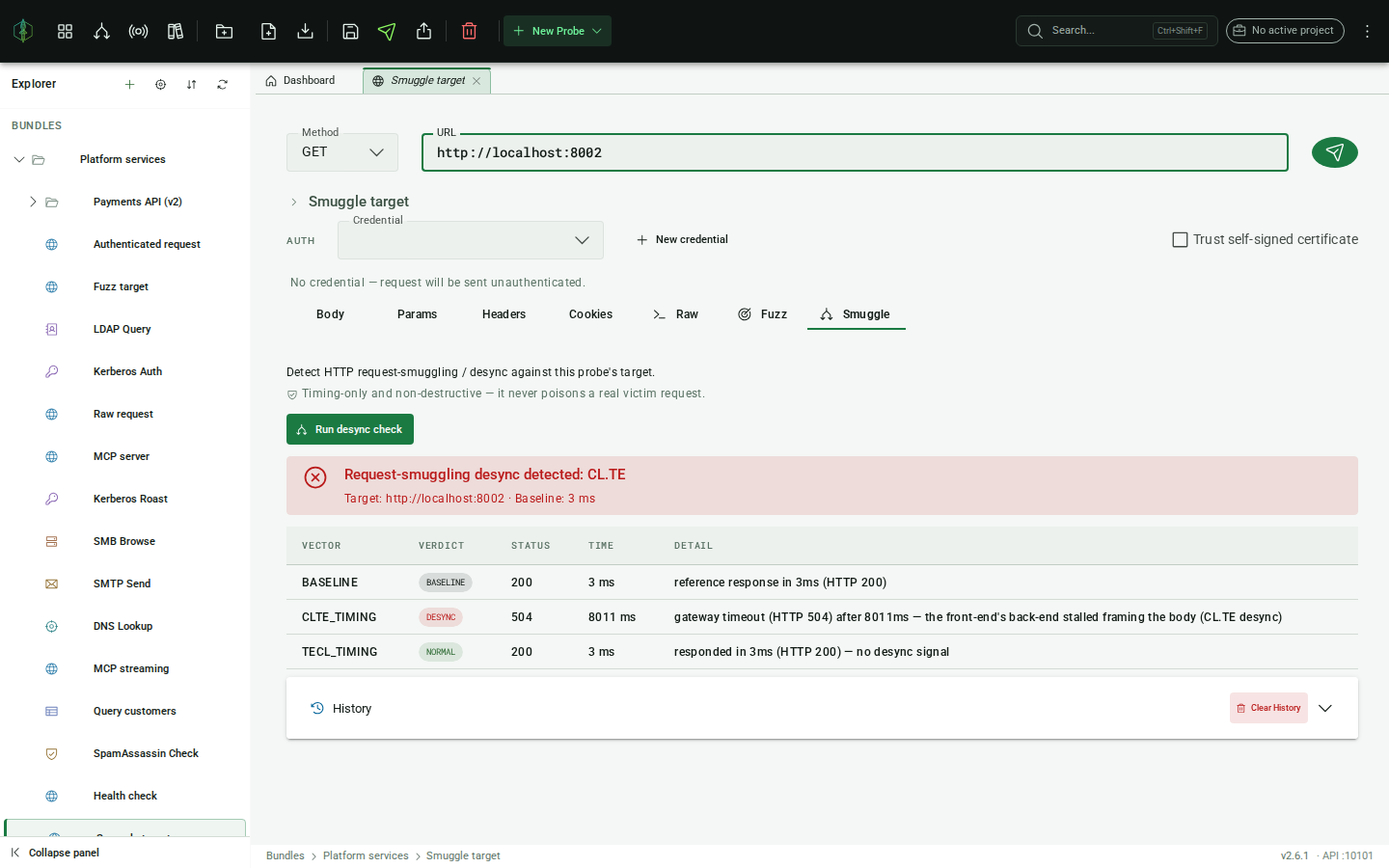Click the Search box in top bar
The width and height of the screenshot is (1389, 868).
[x=1116, y=31]
